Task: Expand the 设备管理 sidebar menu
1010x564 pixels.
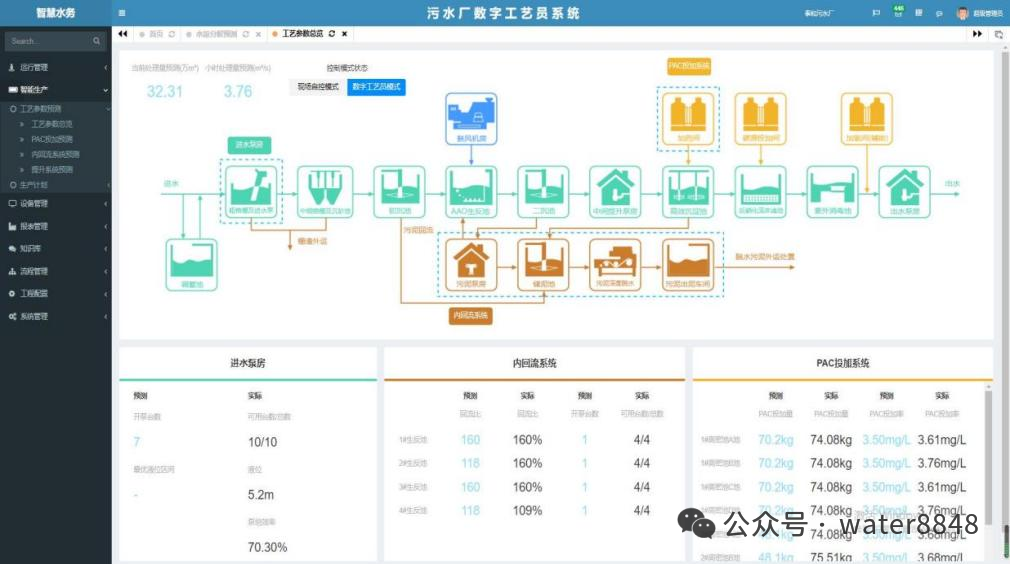Action: pos(56,203)
